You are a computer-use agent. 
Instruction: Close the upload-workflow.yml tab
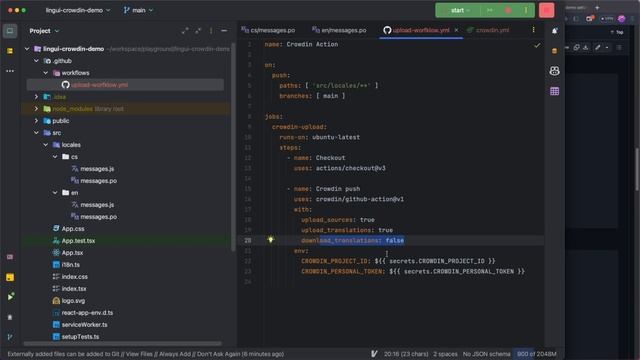(x=456, y=30)
